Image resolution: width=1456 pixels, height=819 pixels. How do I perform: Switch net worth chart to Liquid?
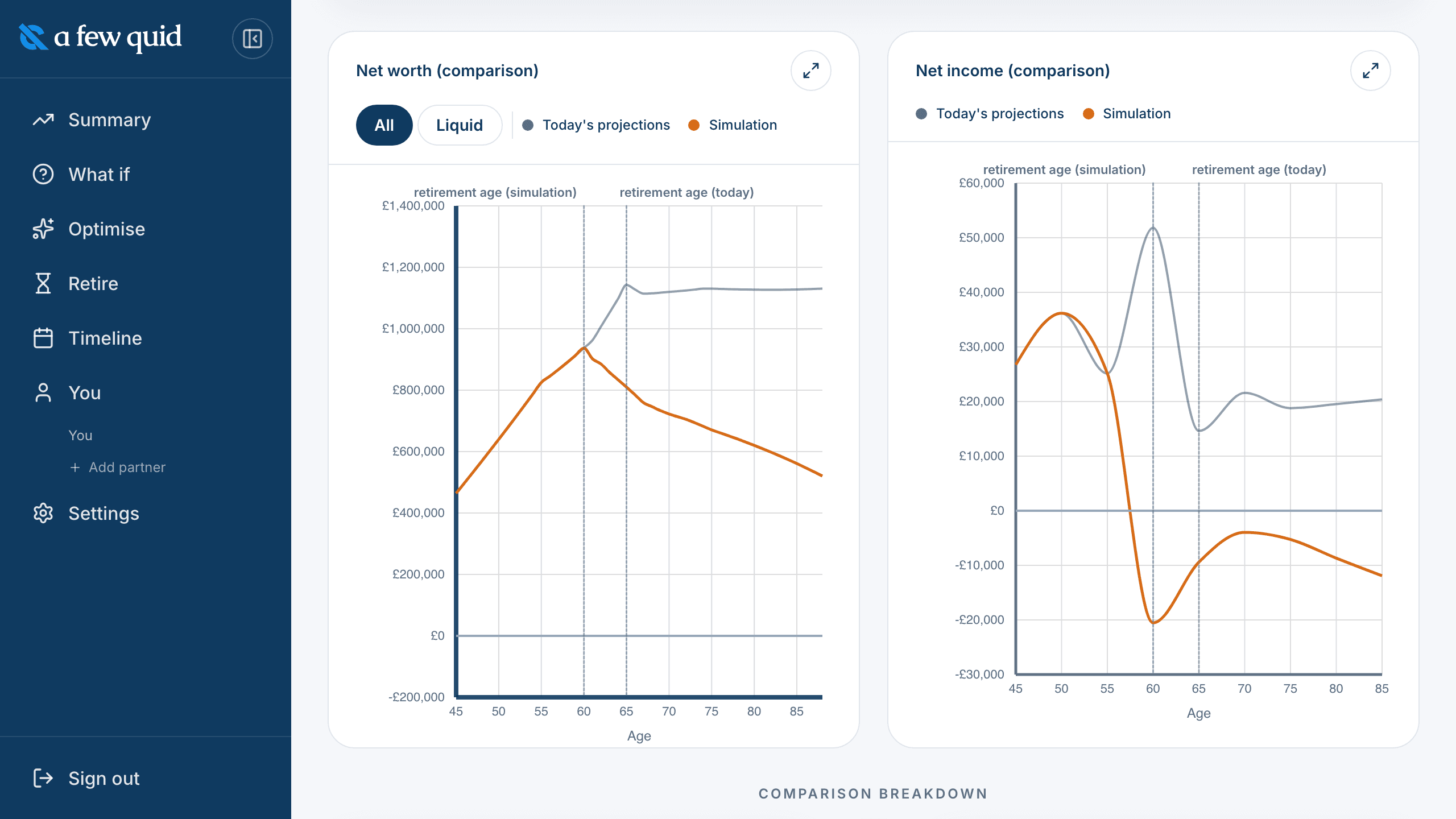click(x=460, y=125)
